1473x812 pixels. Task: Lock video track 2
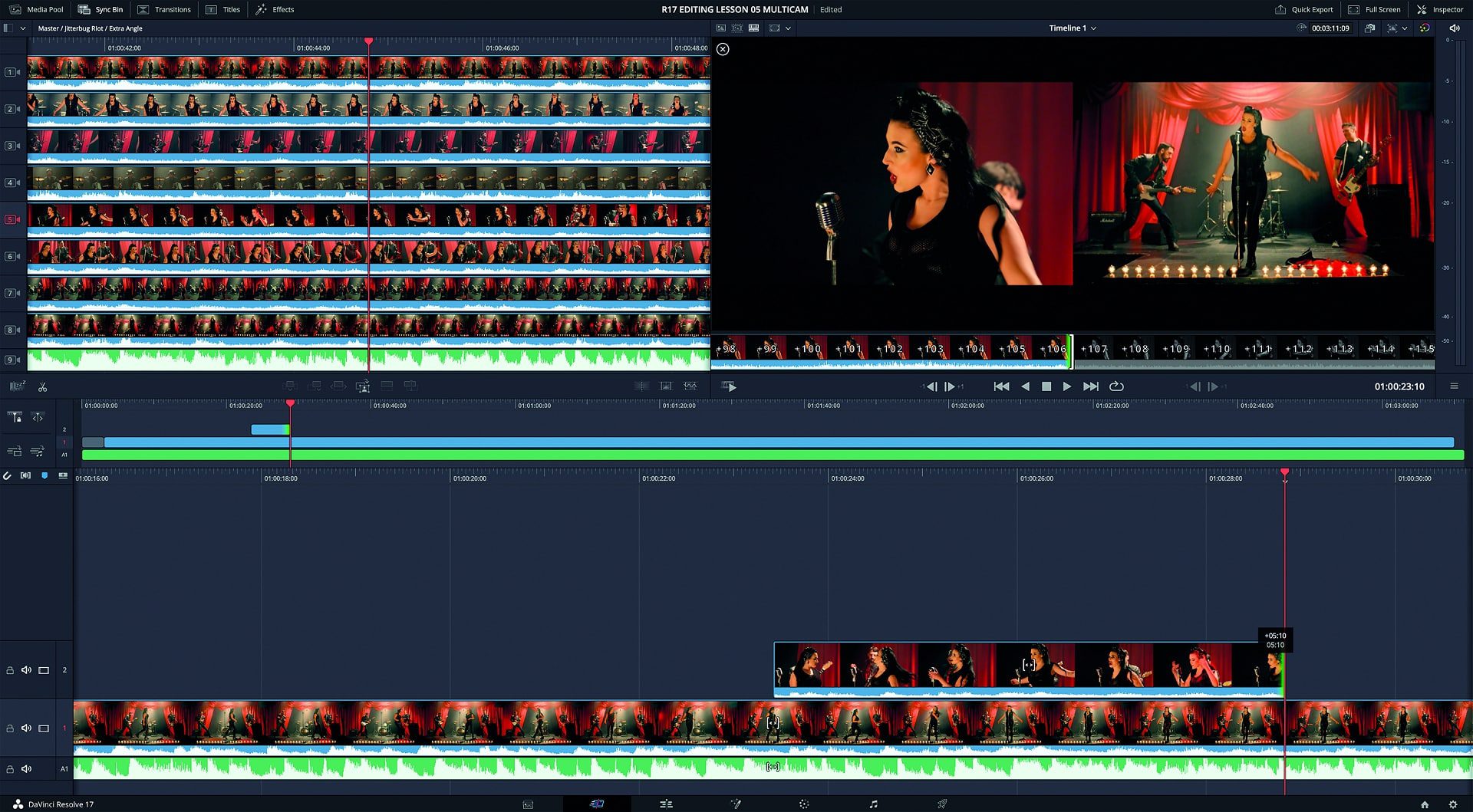[10, 670]
